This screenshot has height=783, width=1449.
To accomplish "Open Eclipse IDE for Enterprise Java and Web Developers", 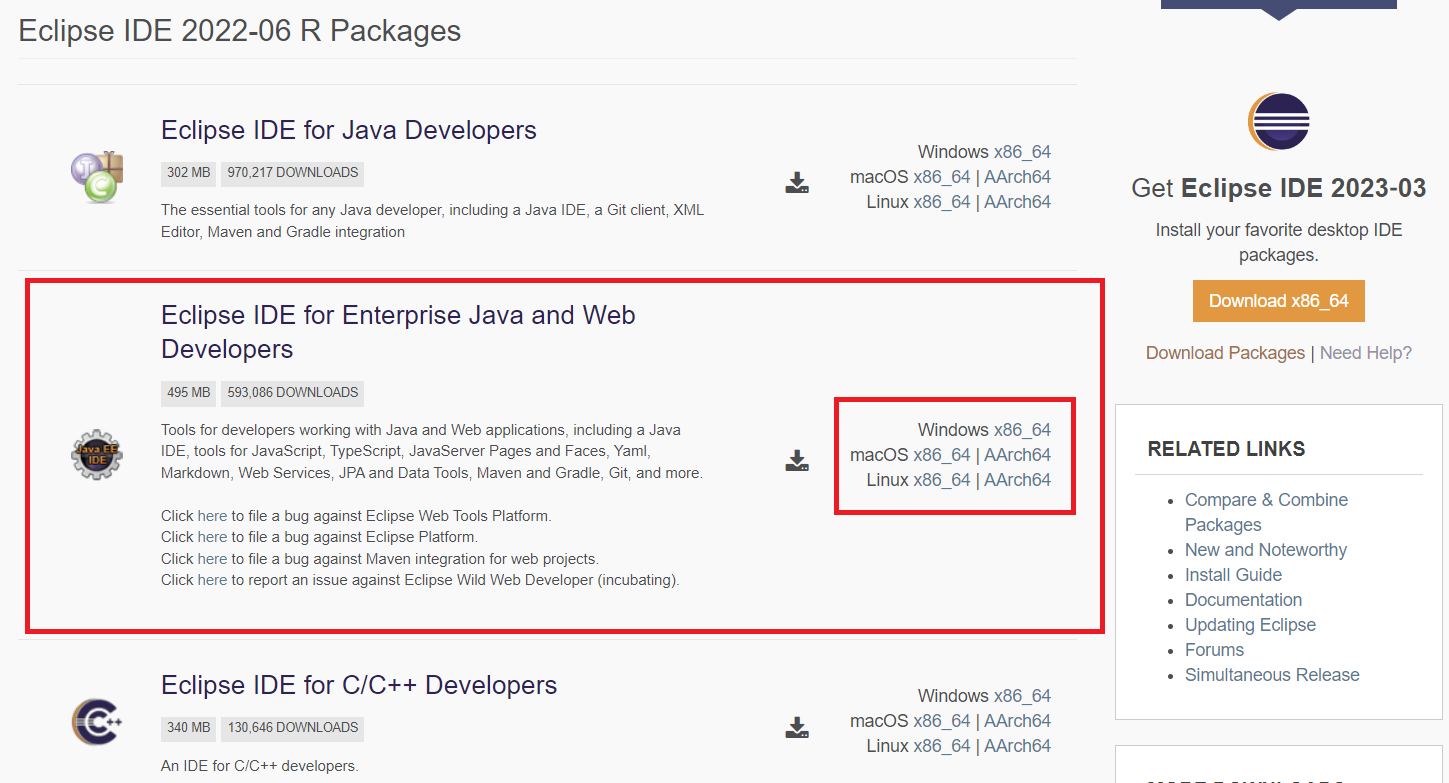I will point(398,332).
